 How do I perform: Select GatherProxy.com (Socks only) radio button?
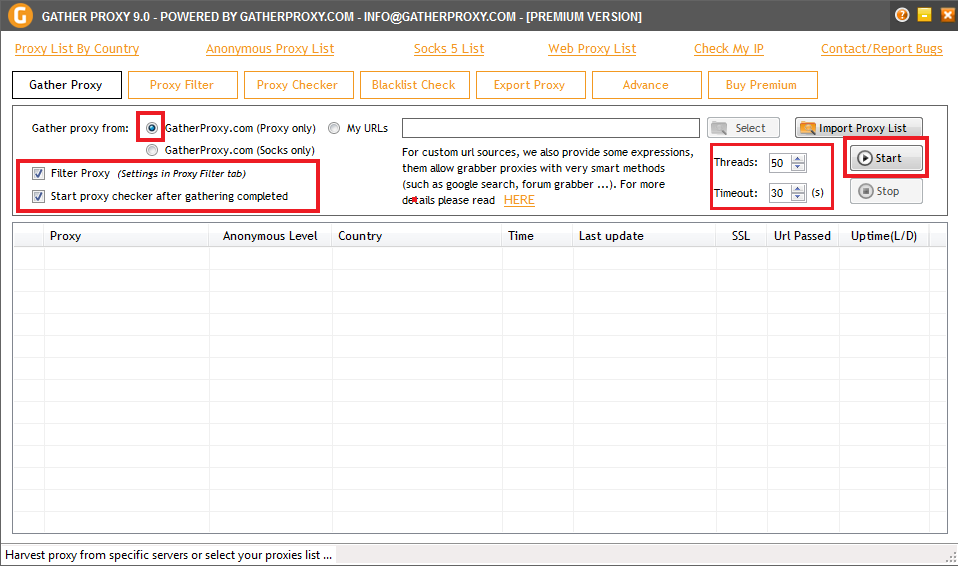coord(152,150)
